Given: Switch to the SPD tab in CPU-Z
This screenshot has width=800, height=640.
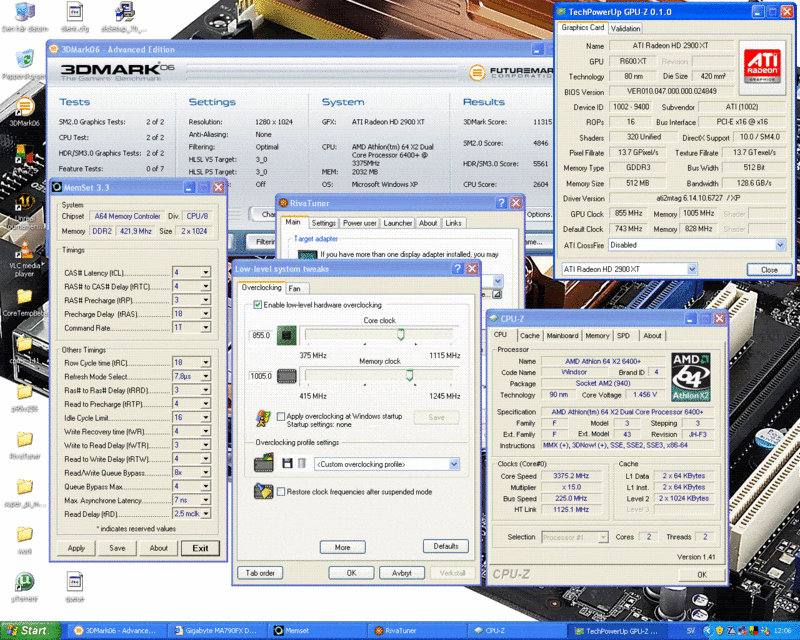Looking at the screenshot, I should [x=623, y=336].
